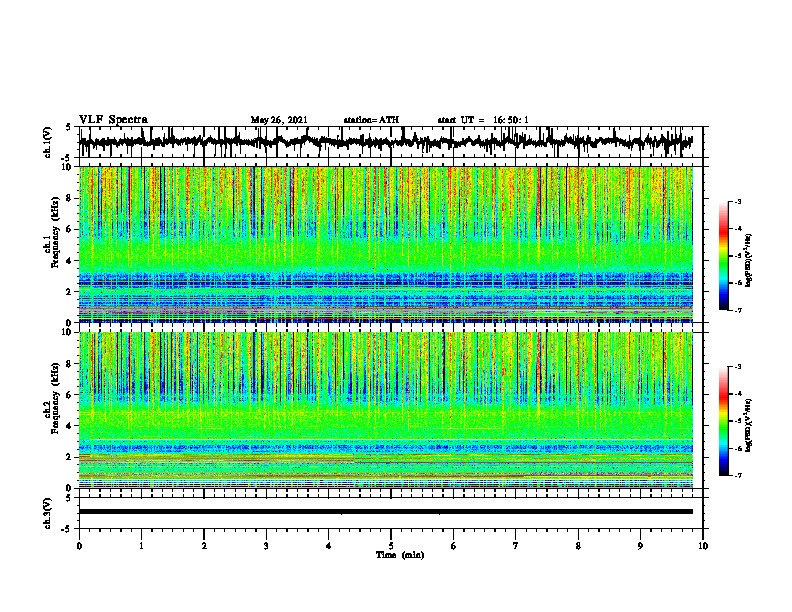Click time axis tick label "9"
The image size is (792, 612).
[640, 546]
